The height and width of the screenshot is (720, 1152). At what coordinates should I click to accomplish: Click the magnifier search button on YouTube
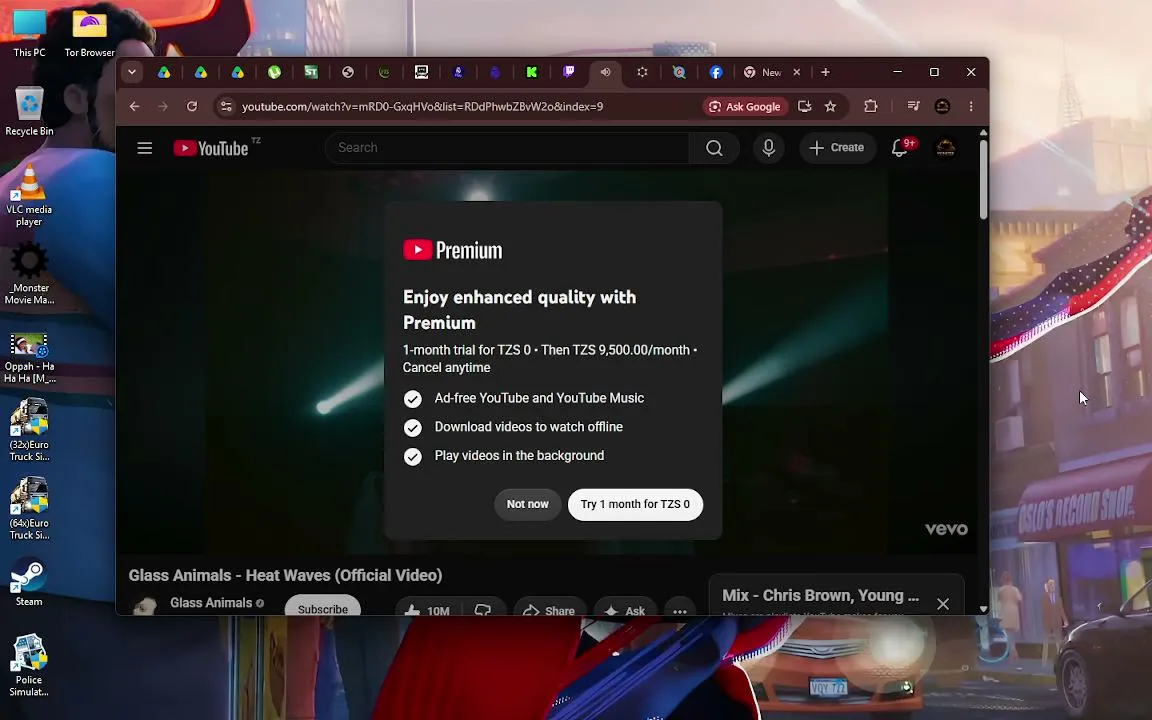(x=714, y=148)
